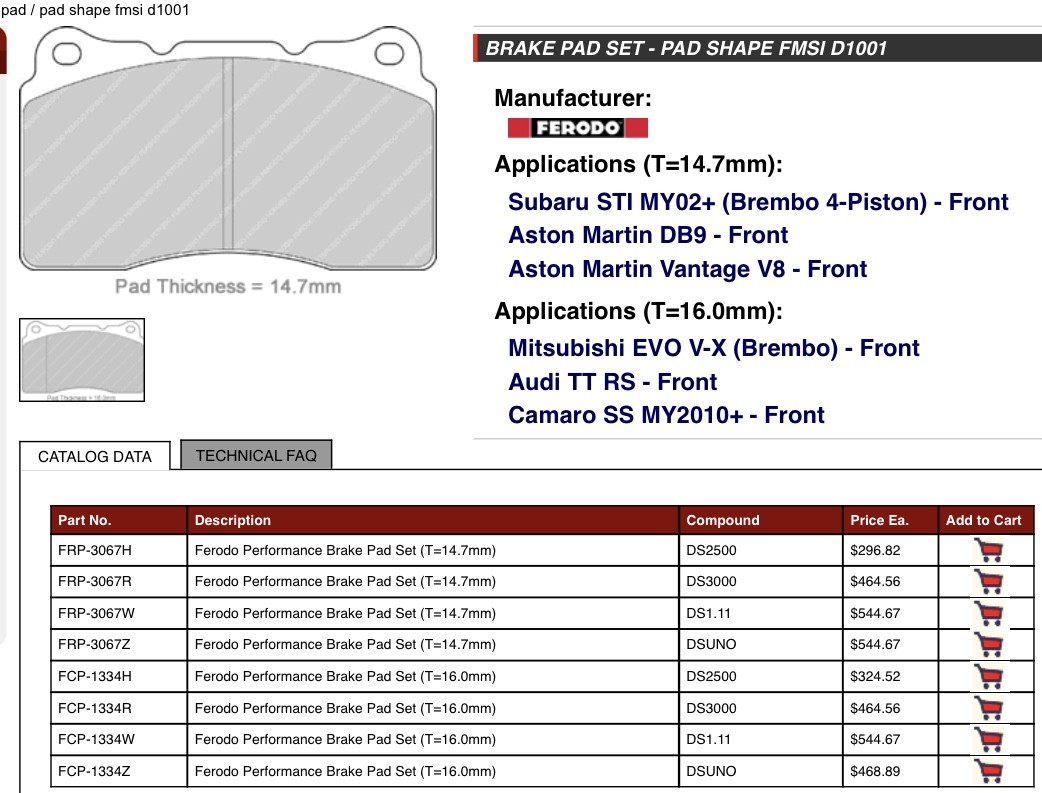Click the 'Manufacturer:' label
Screen dimensions: 1042x793
573,98
